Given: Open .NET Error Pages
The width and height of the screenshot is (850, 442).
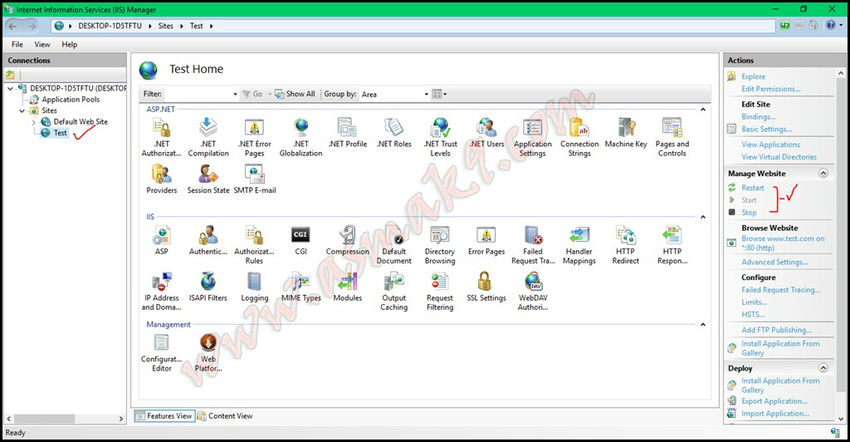Looking at the screenshot, I should 254,138.
